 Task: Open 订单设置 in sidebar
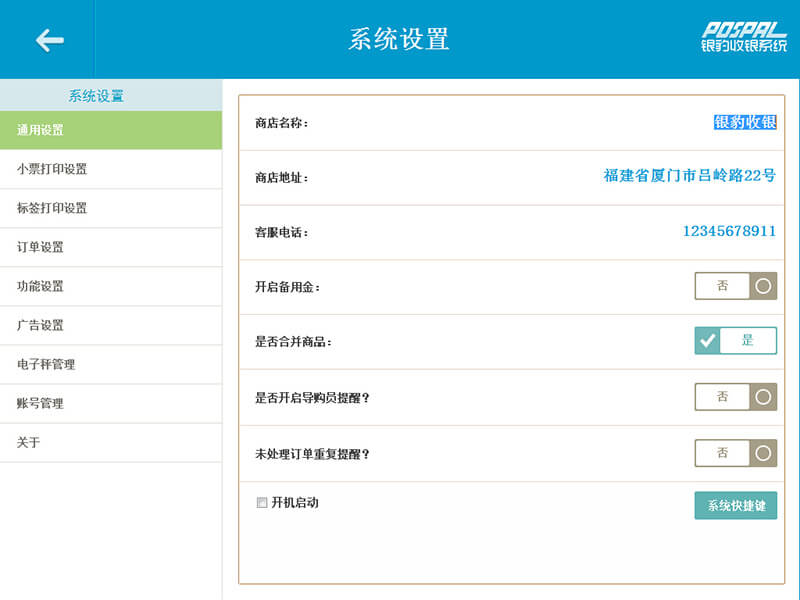click(x=110, y=247)
